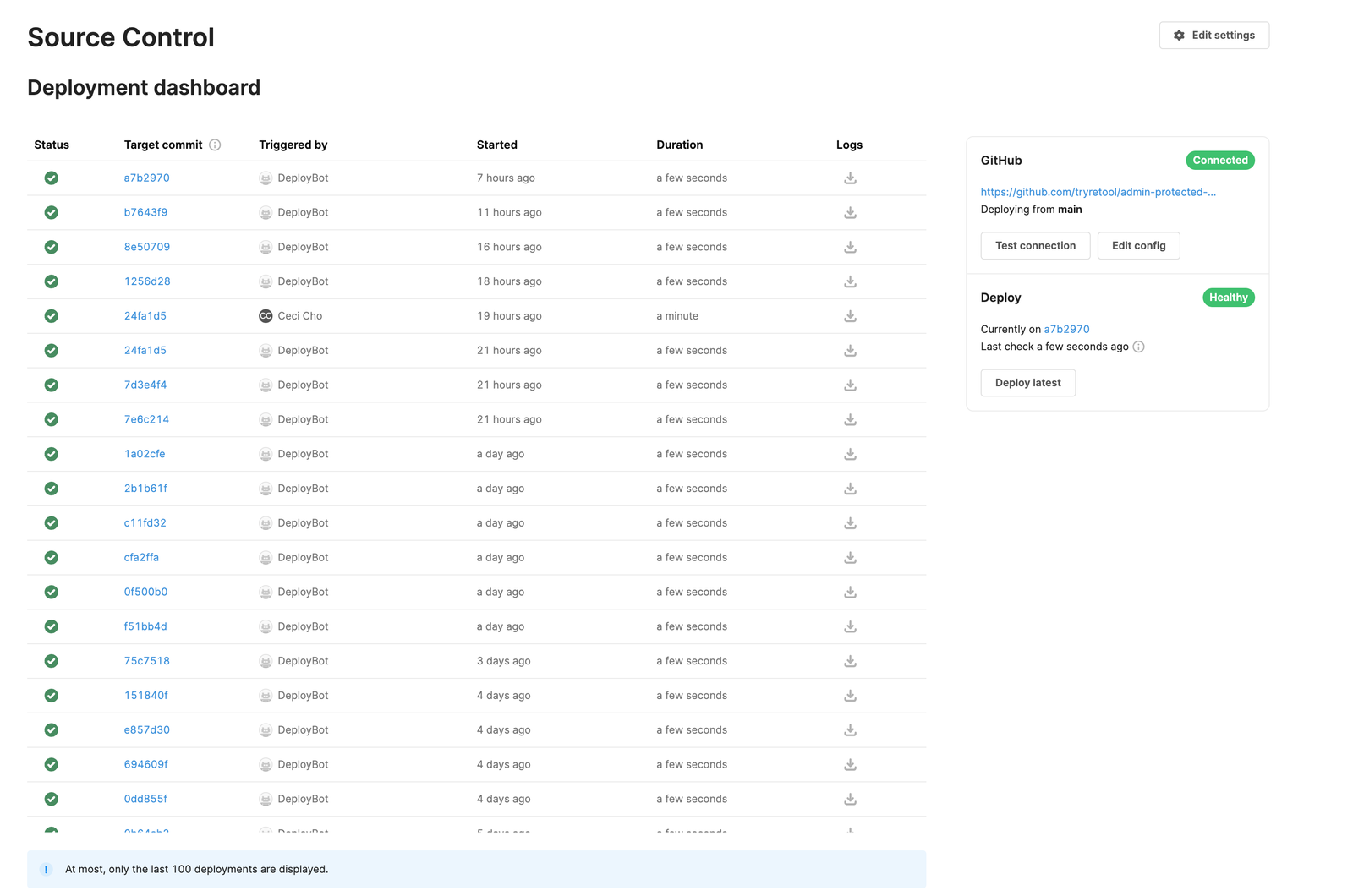
Task: Open commit 694609f link
Action: [x=145, y=765]
